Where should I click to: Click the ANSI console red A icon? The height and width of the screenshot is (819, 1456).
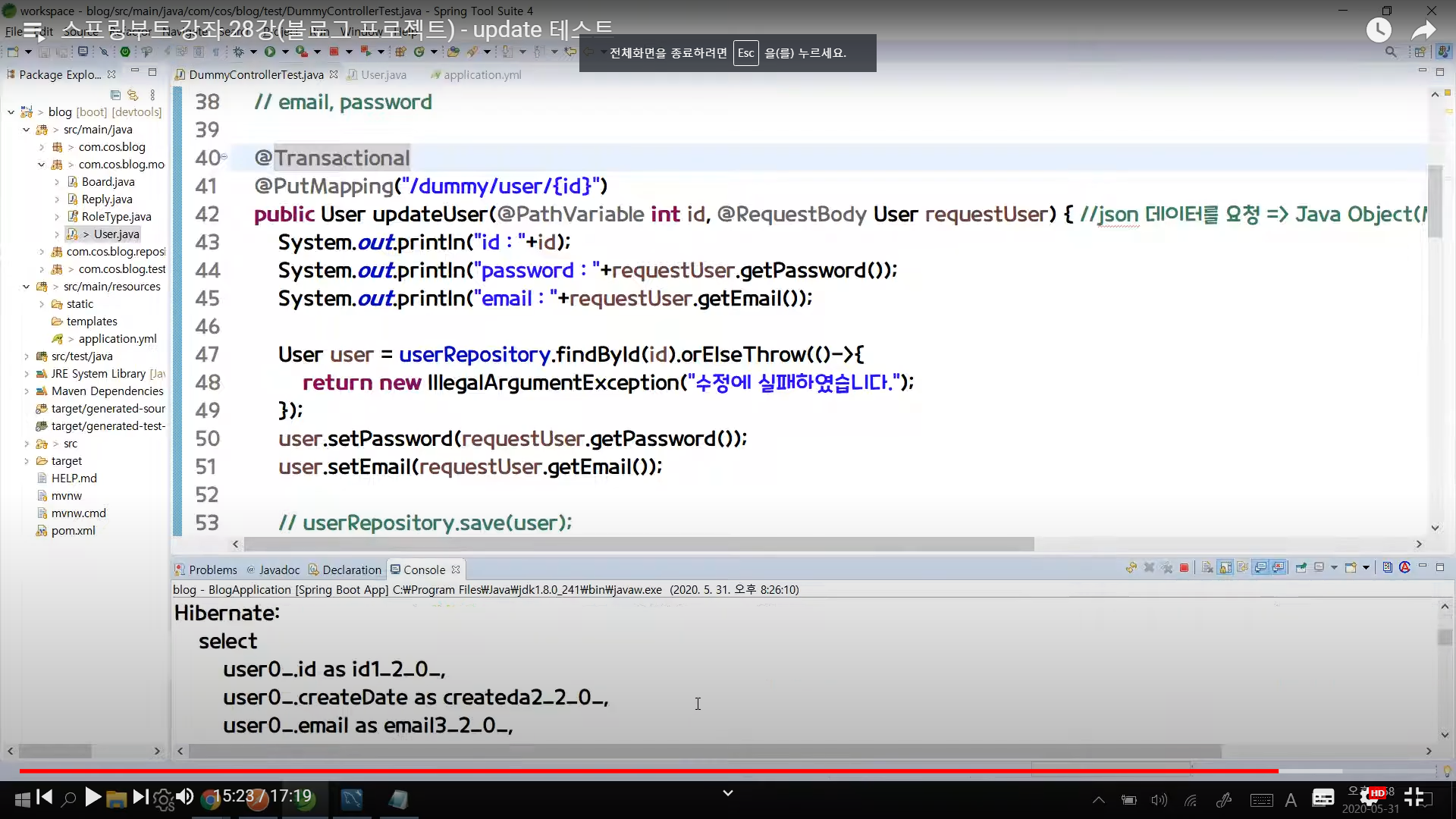[x=1404, y=567]
